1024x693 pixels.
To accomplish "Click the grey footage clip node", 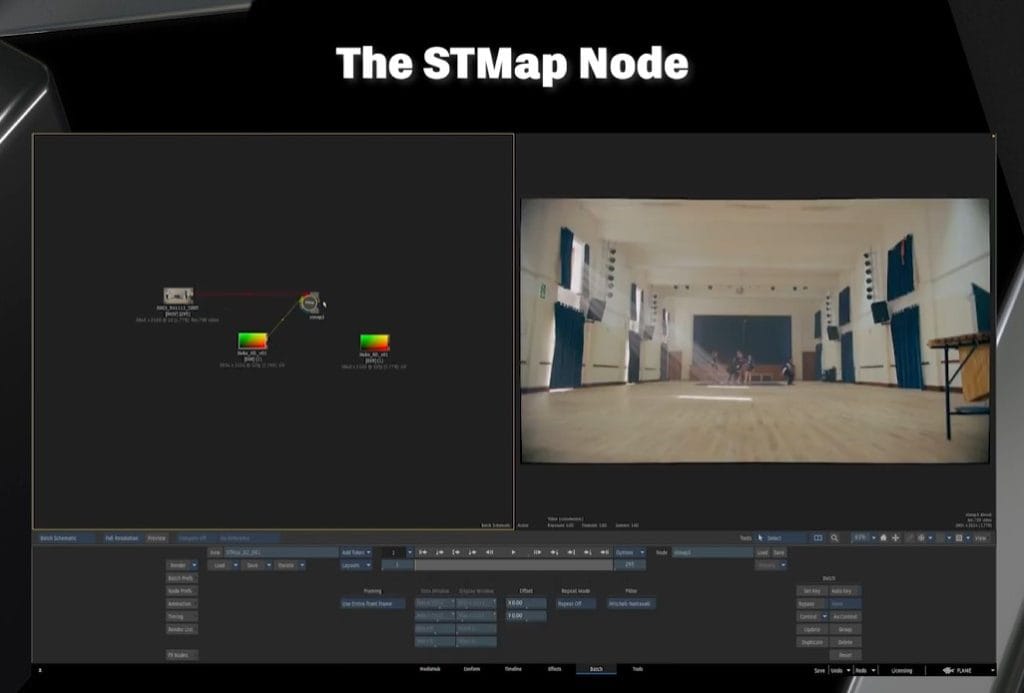I will tap(178, 296).
